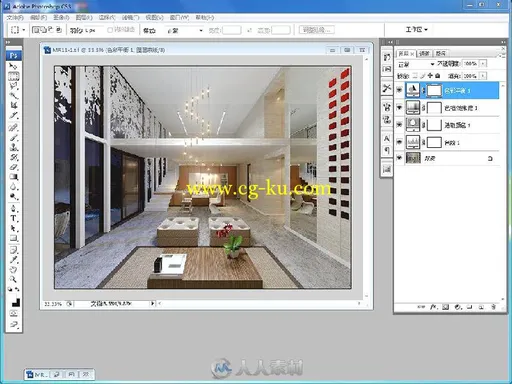Click the Delete layer trash icon

click(493, 307)
